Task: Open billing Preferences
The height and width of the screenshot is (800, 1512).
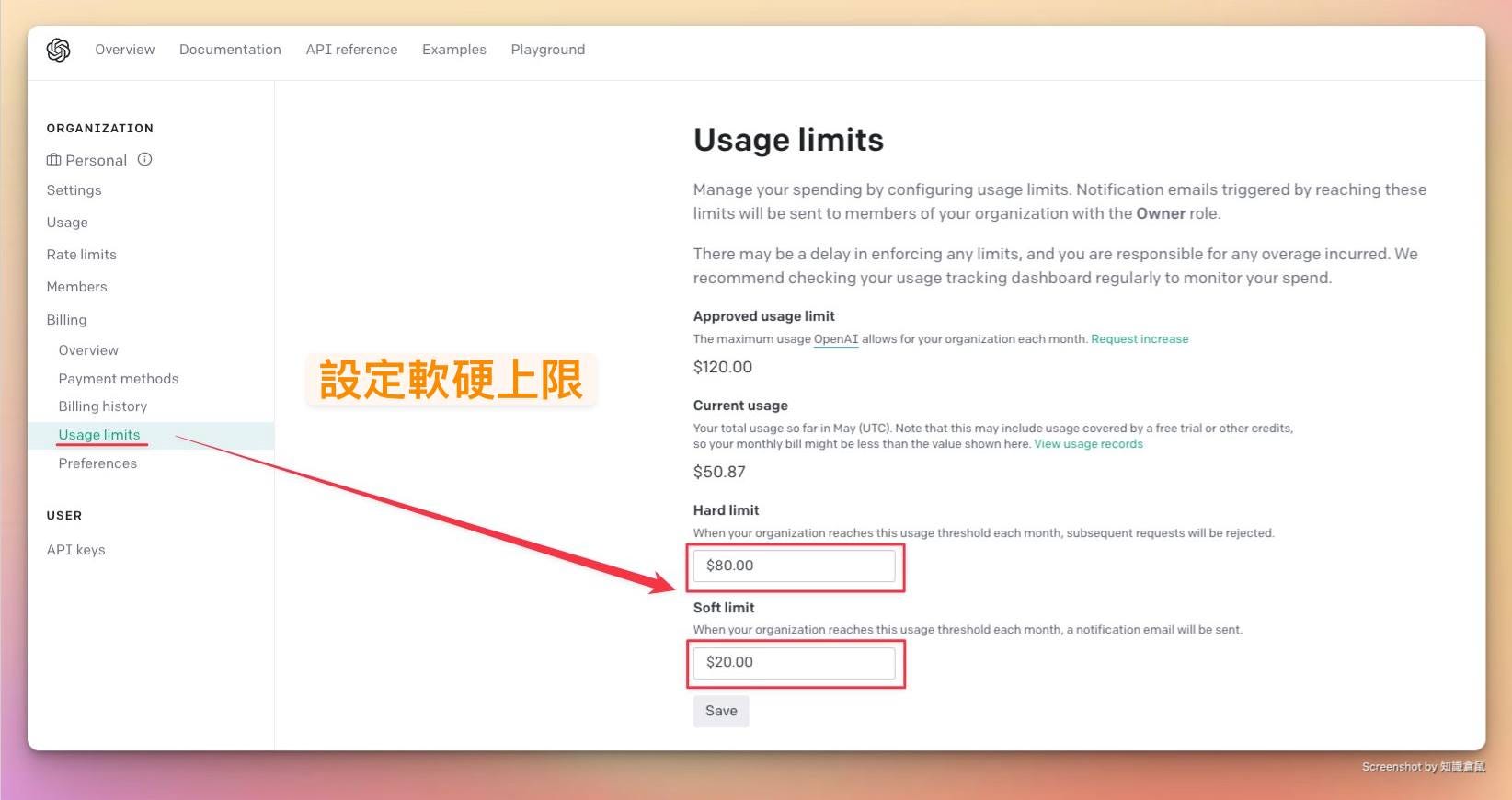Action: (97, 463)
